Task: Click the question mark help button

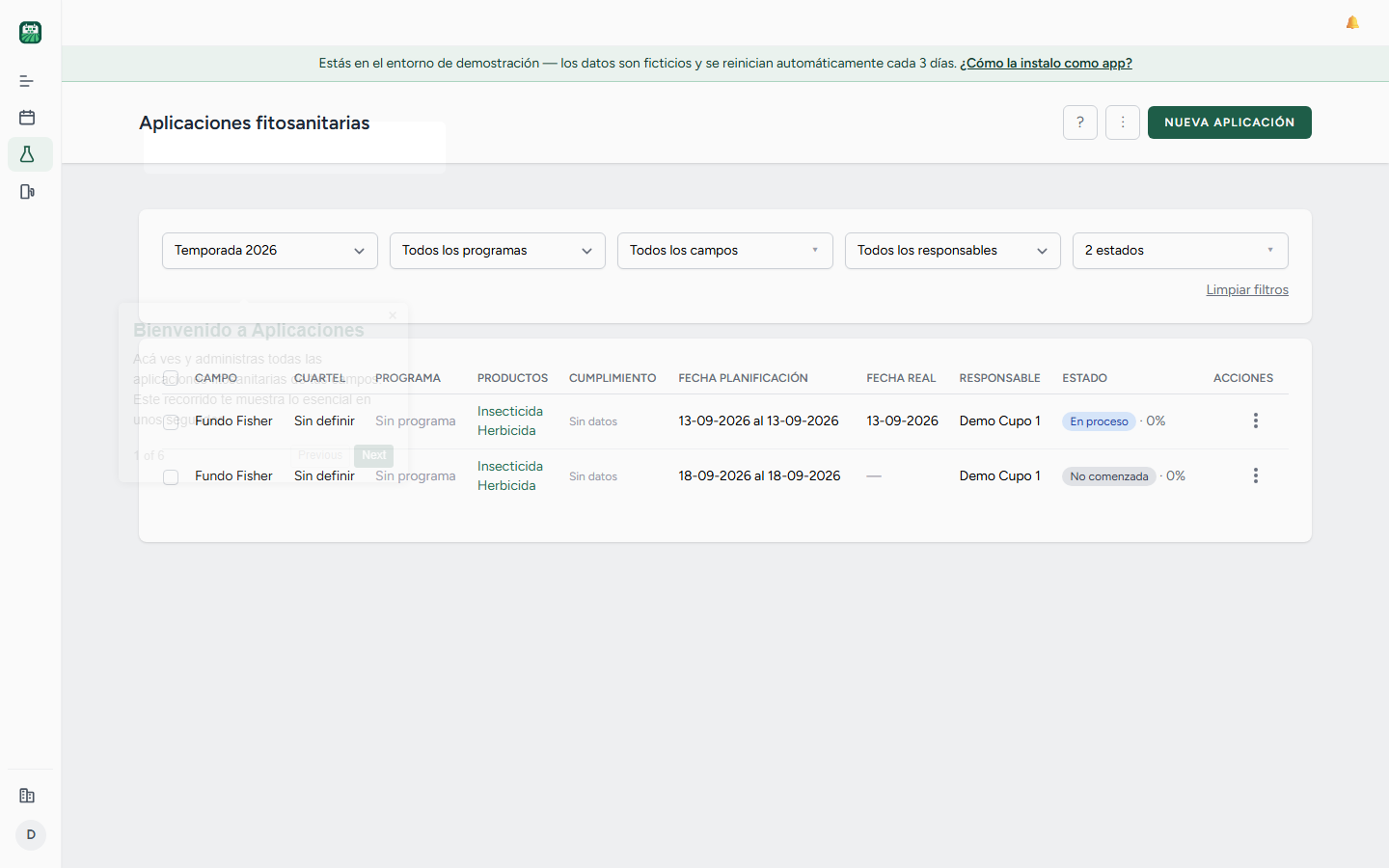Action: tap(1080, 122)
